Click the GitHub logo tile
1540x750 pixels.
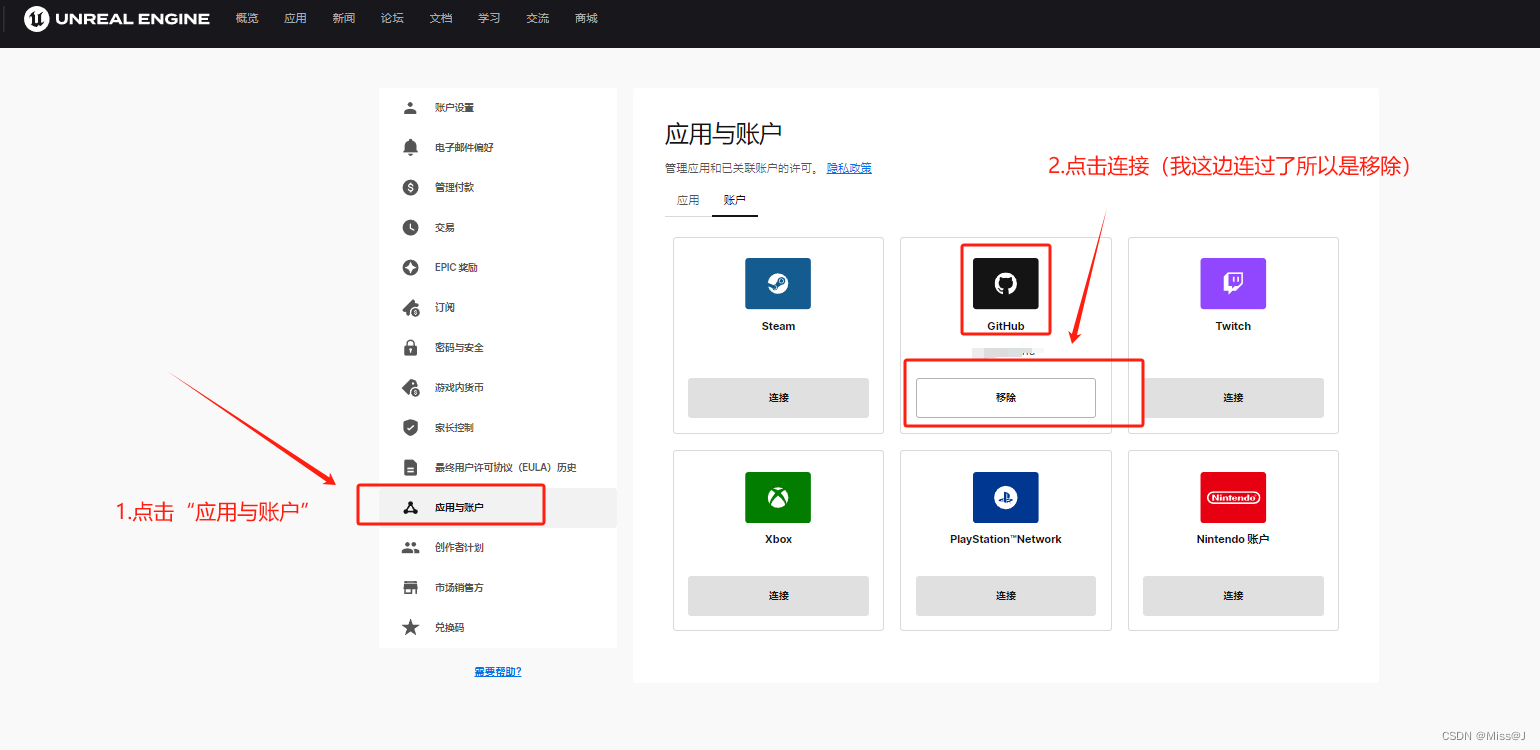[x=1006, y=283]
